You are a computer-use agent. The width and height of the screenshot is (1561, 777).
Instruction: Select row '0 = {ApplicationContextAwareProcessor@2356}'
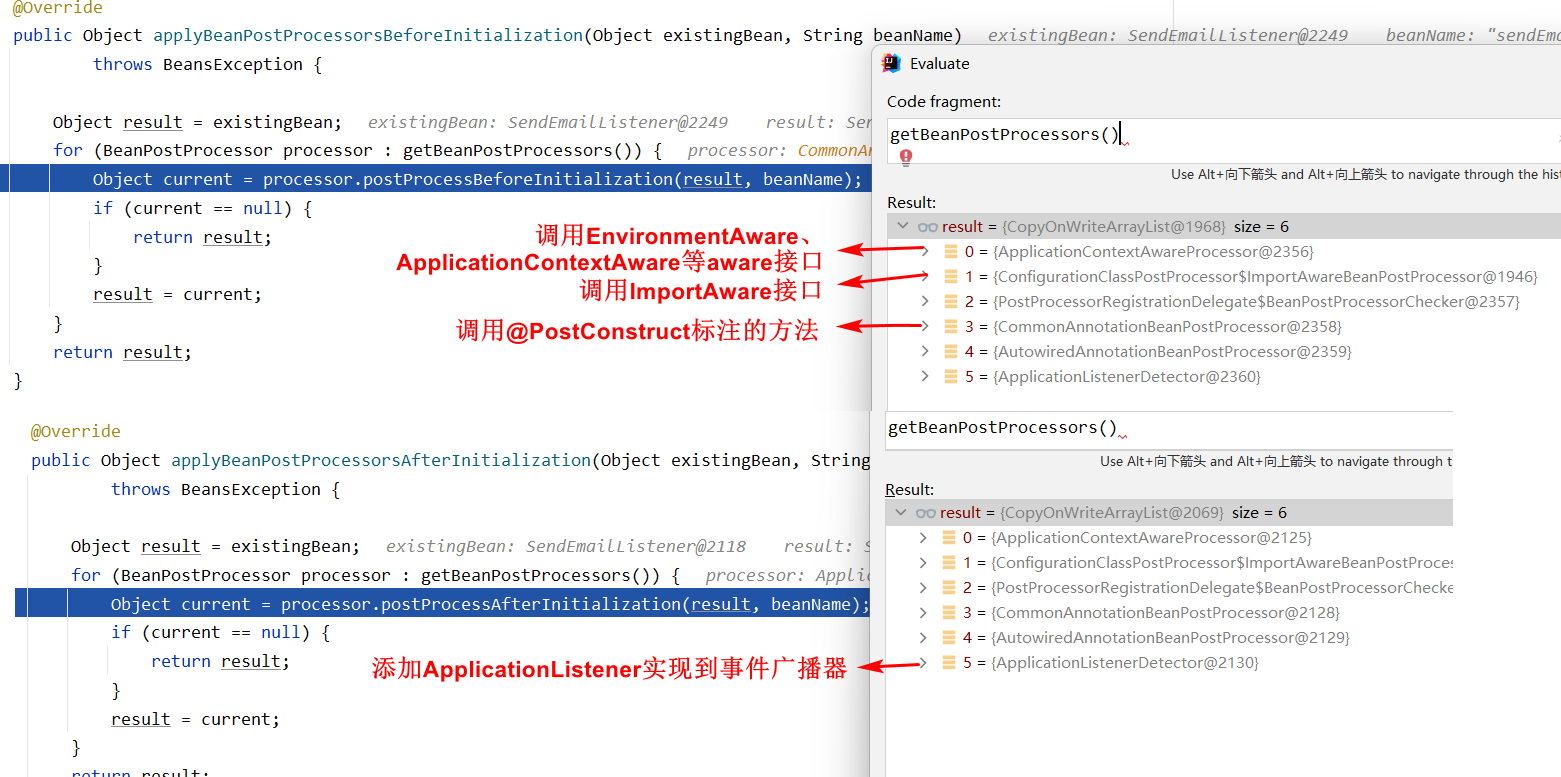(1223, 252)
